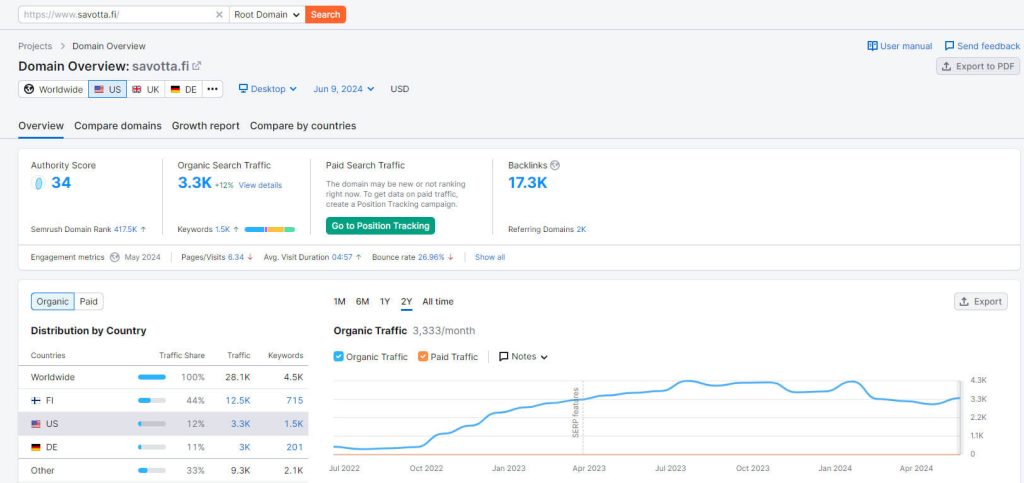1024x483 pixels.
Task: Toggle the Organic Traffic checkbox
Action: coord(338,356)
